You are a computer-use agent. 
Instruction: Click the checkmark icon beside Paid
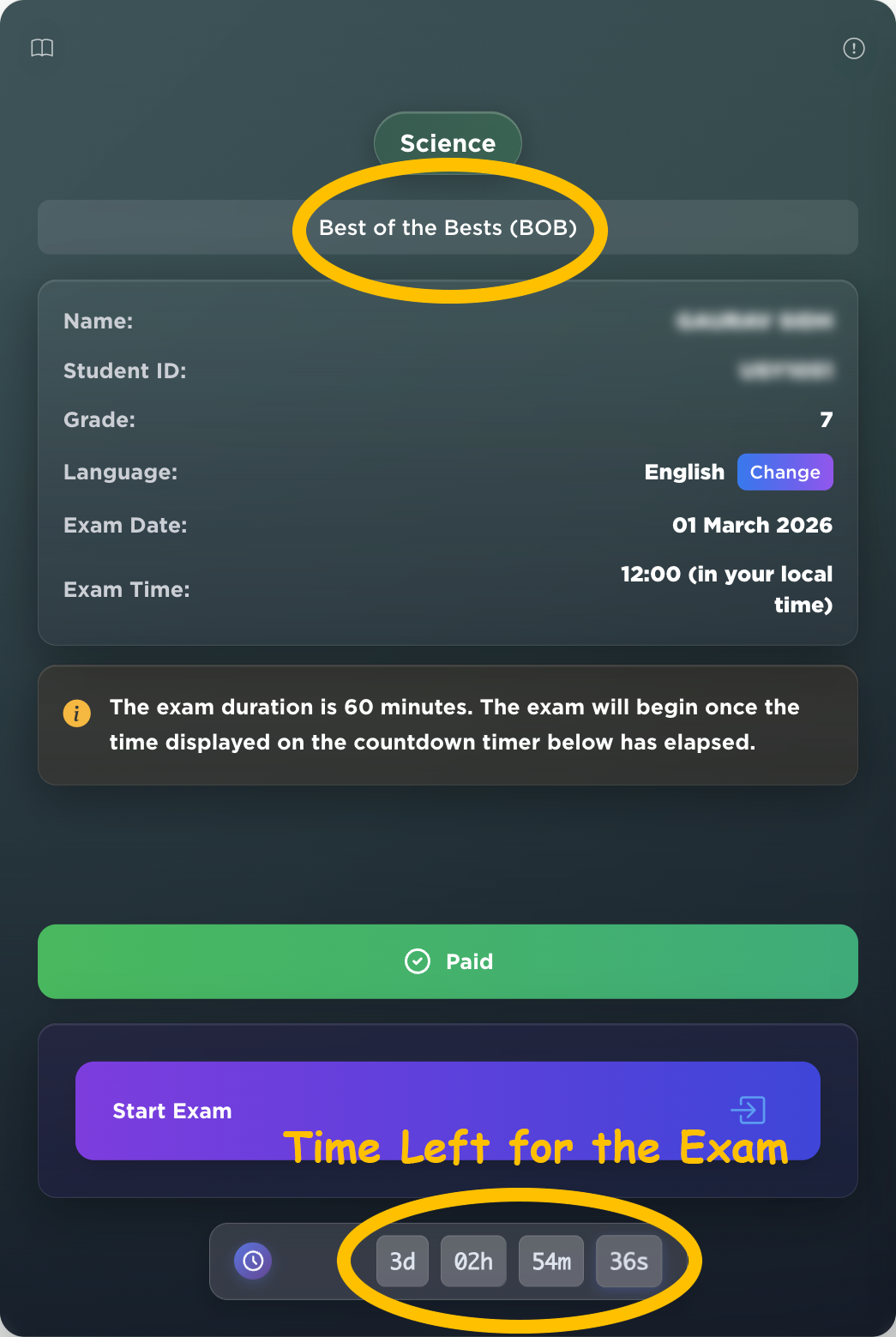tap(418, 961)
